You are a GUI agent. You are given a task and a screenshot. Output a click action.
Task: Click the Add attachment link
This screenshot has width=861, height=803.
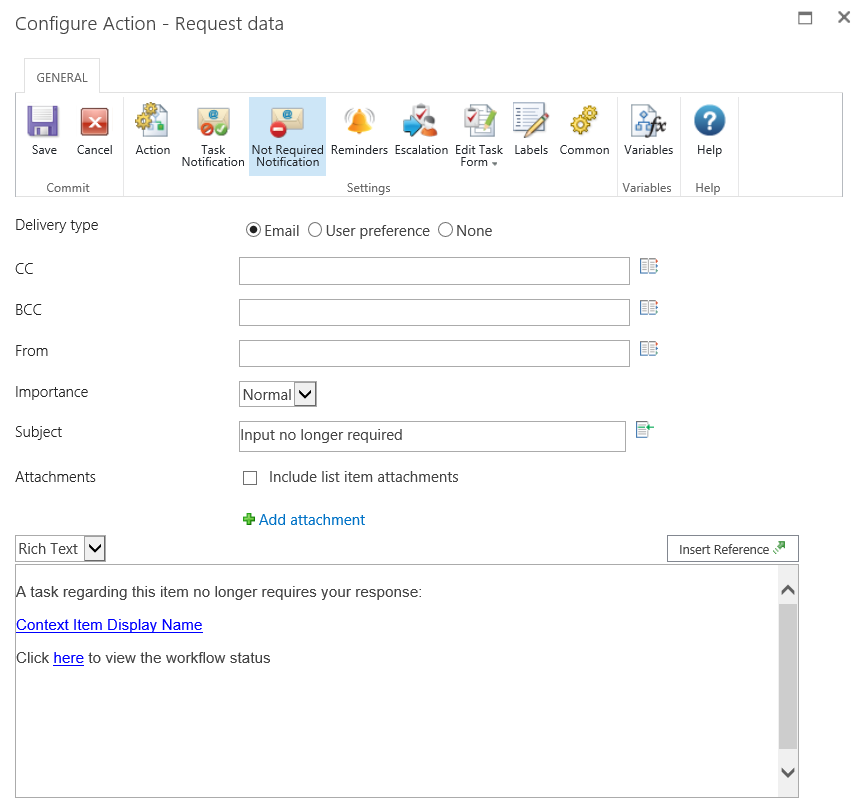coord(311,520)
